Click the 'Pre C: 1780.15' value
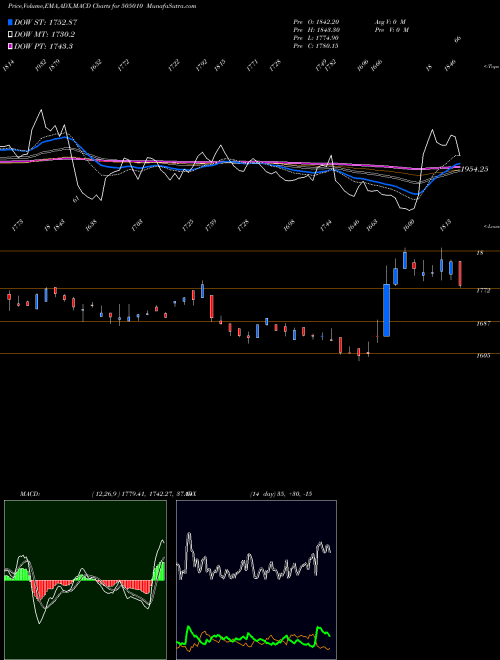This screenshot has height=660, width=500. point(316,46)
